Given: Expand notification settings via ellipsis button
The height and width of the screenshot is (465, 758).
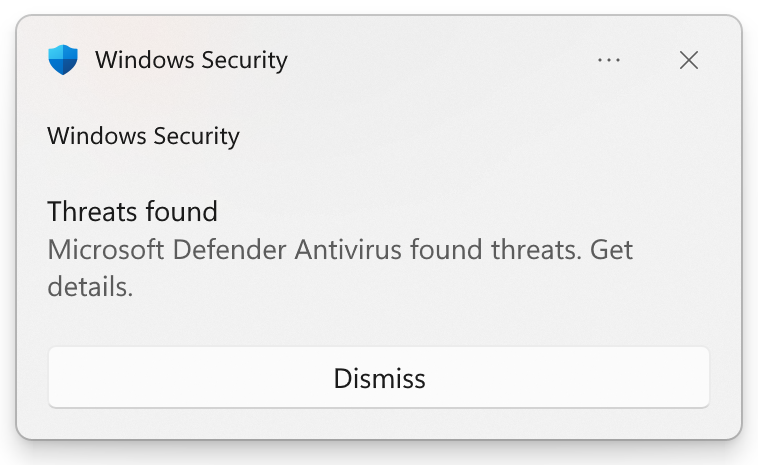Looking at the screenshot, I should 609,60.
